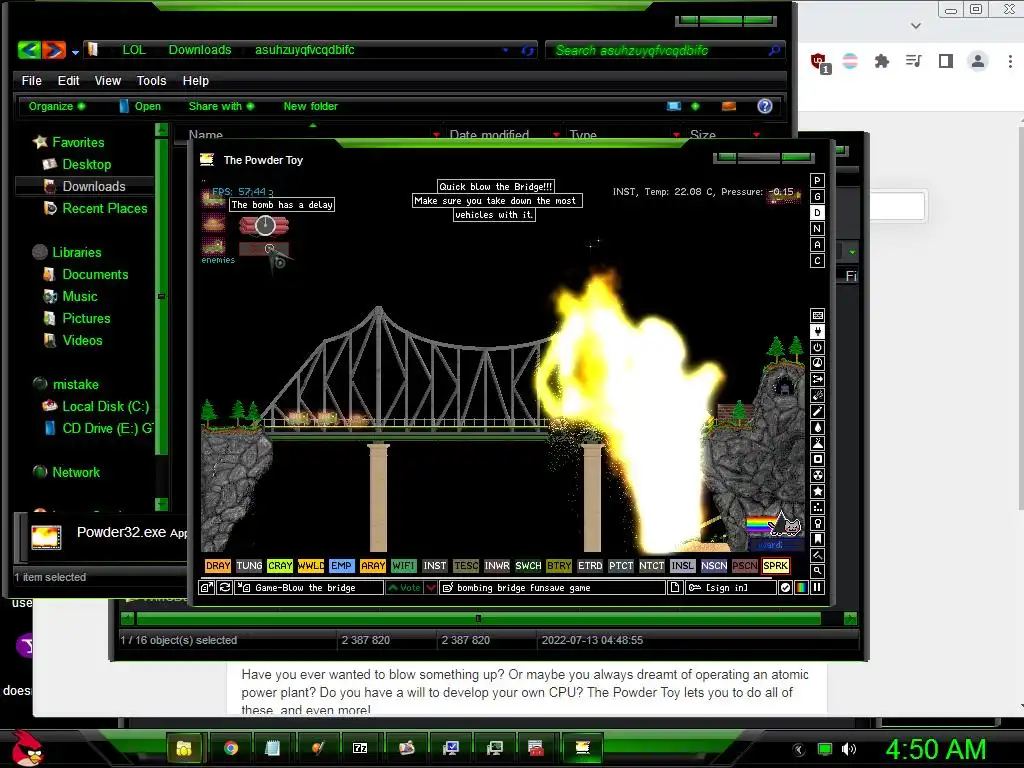Image resolution: width=1024 pixels, height=768 pixels.
Task: Go to Downloads in the address breadcrumb
Action: click(x=200, y=50)
